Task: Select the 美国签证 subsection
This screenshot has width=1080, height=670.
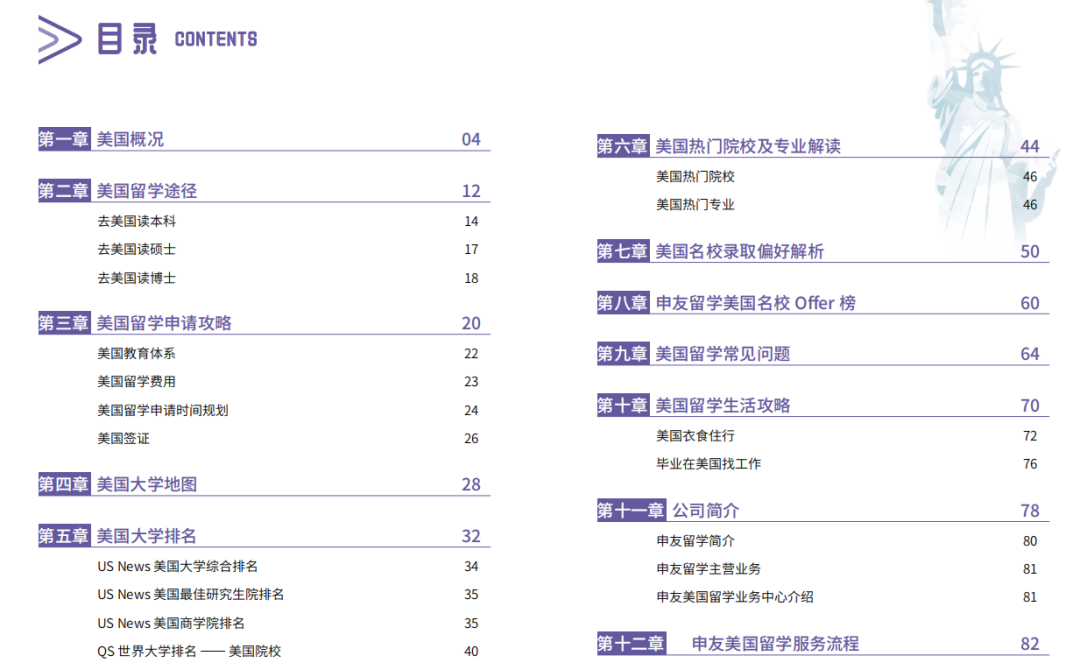Action: click(116, 438)
